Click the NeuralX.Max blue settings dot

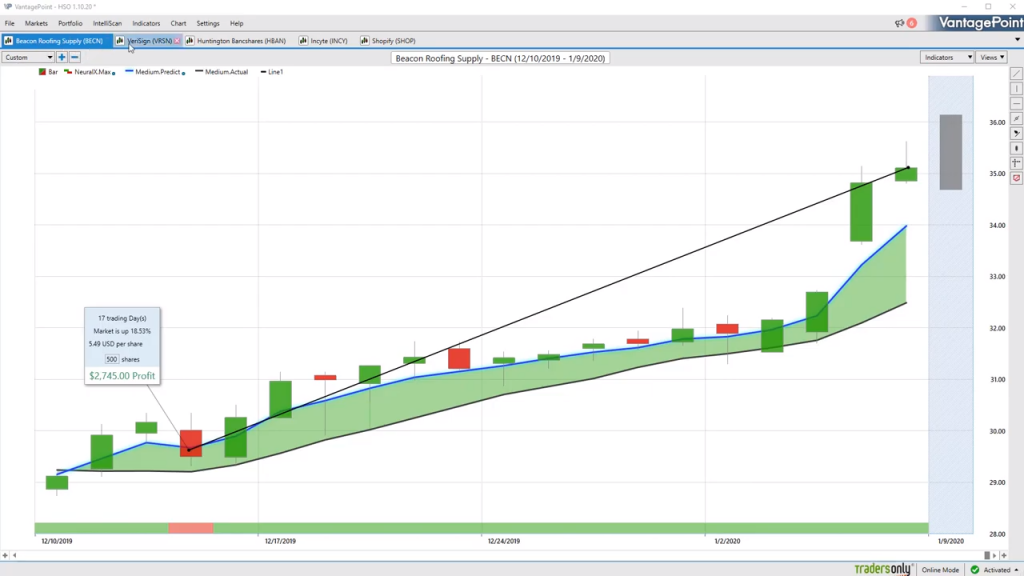click(114, 73)
